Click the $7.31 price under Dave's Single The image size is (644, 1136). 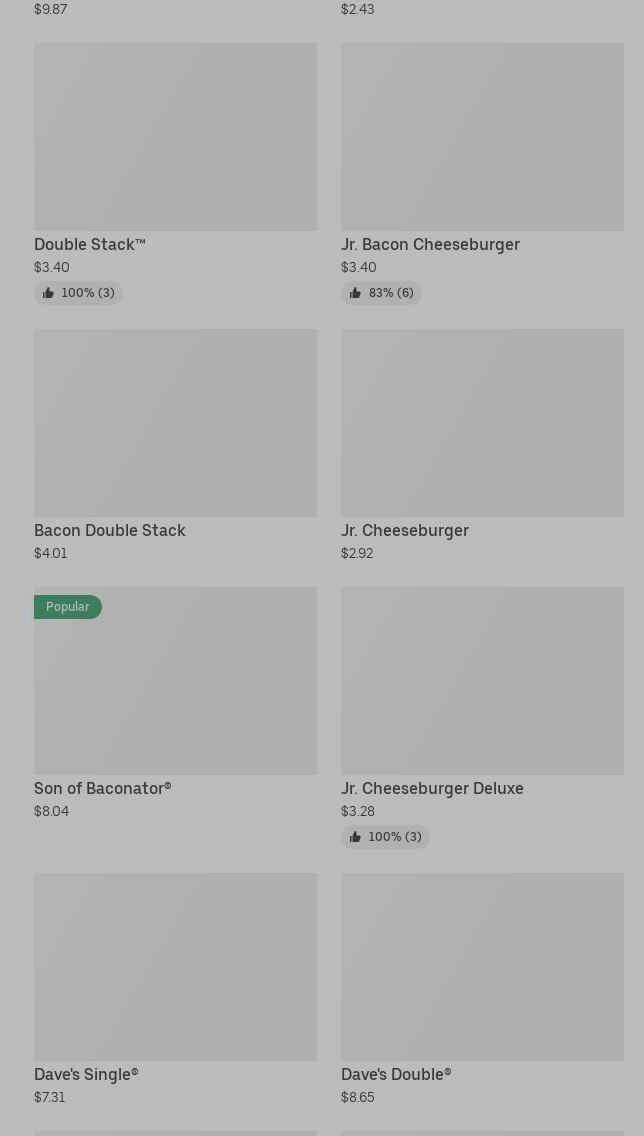tap(49, 1097)
